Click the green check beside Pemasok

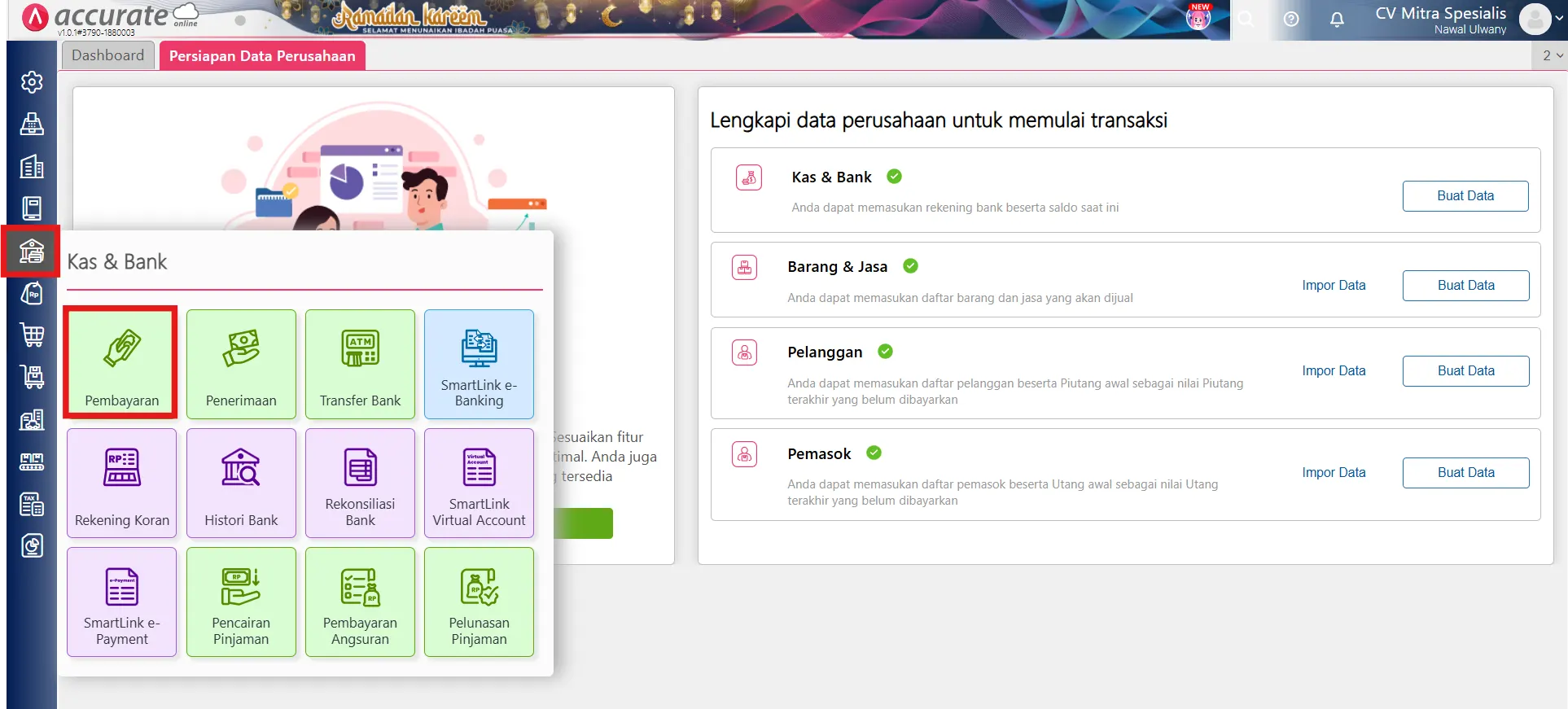point(874,453)
